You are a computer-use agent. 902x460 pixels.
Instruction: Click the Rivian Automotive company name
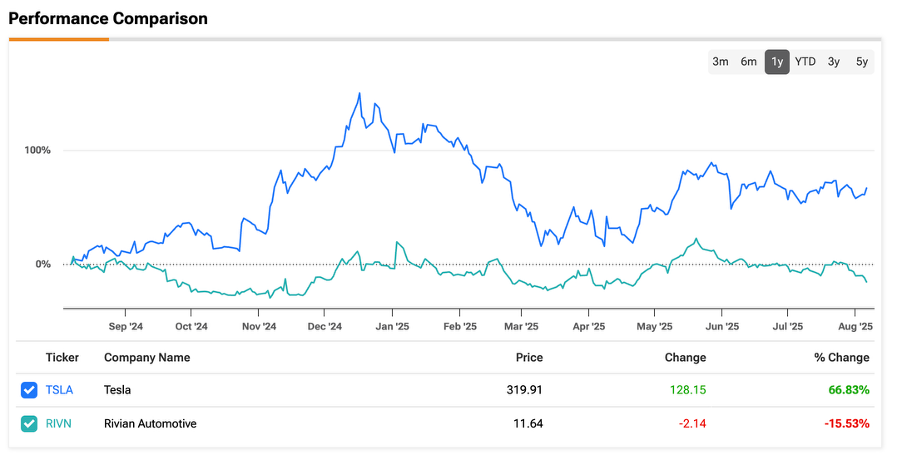click(x=150, y=424)
